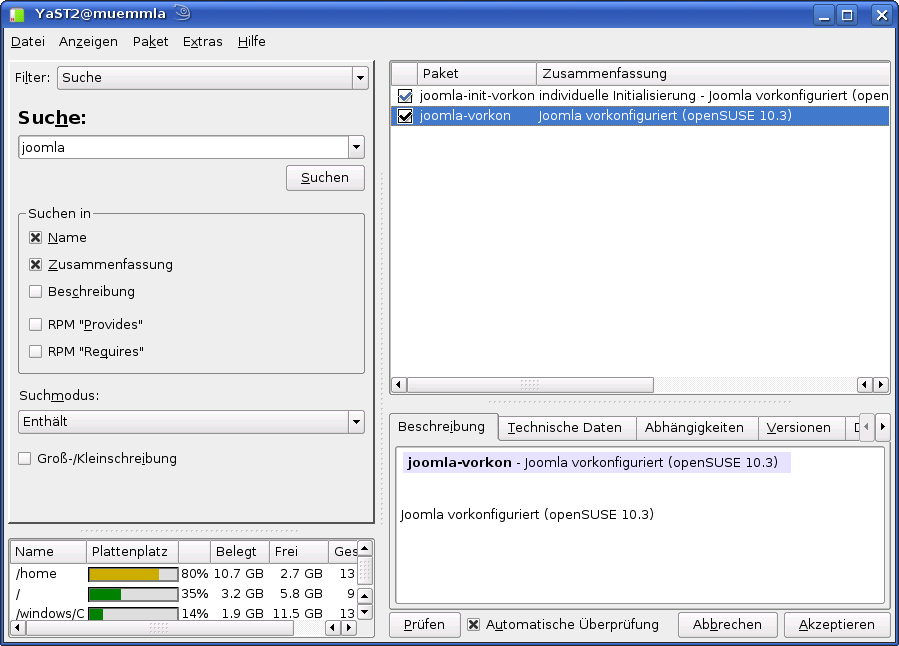
Task: Click the /windows/C usage bar
Action: coord(133,614)
